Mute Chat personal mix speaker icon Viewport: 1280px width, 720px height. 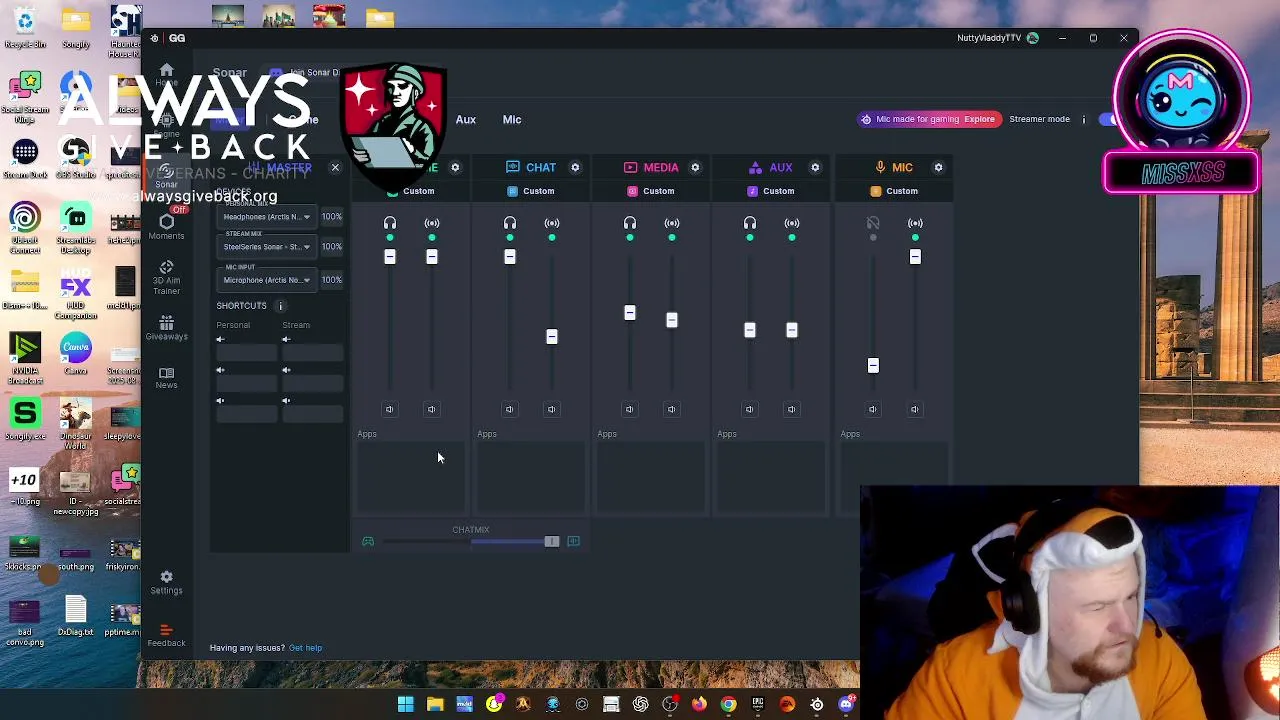509,409
